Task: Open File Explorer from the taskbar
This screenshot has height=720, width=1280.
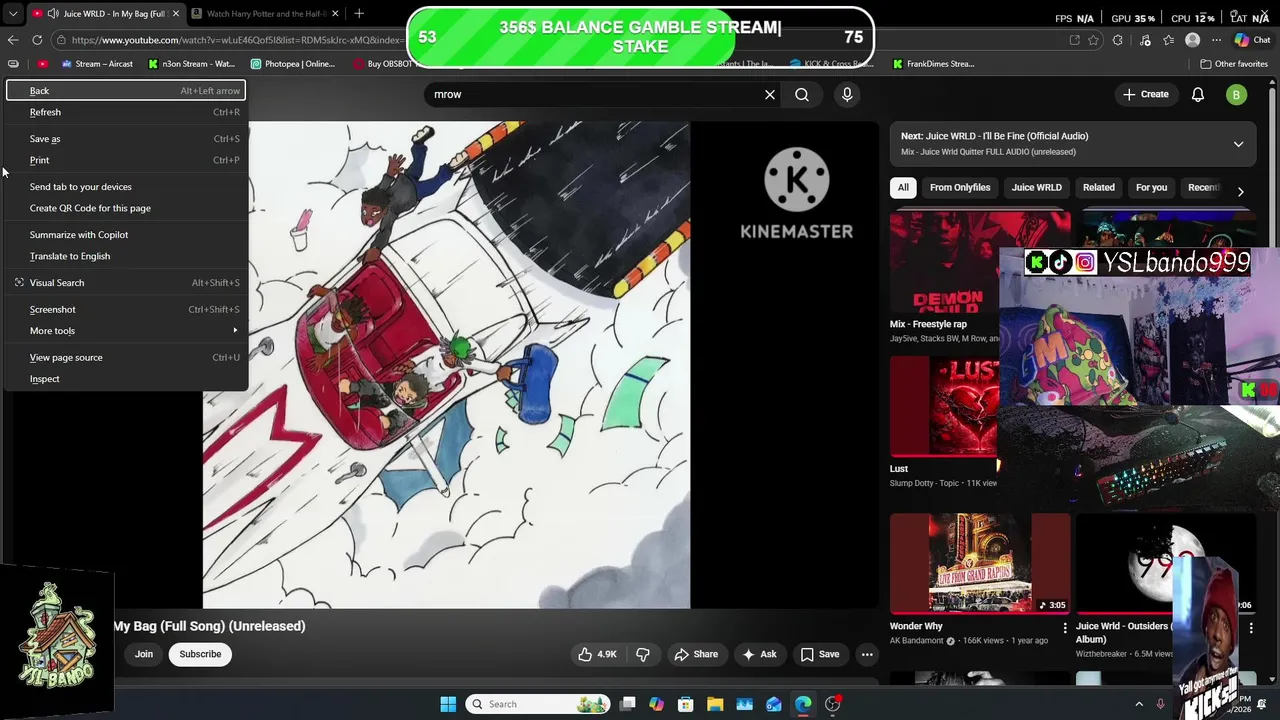Action: (715, 704)
